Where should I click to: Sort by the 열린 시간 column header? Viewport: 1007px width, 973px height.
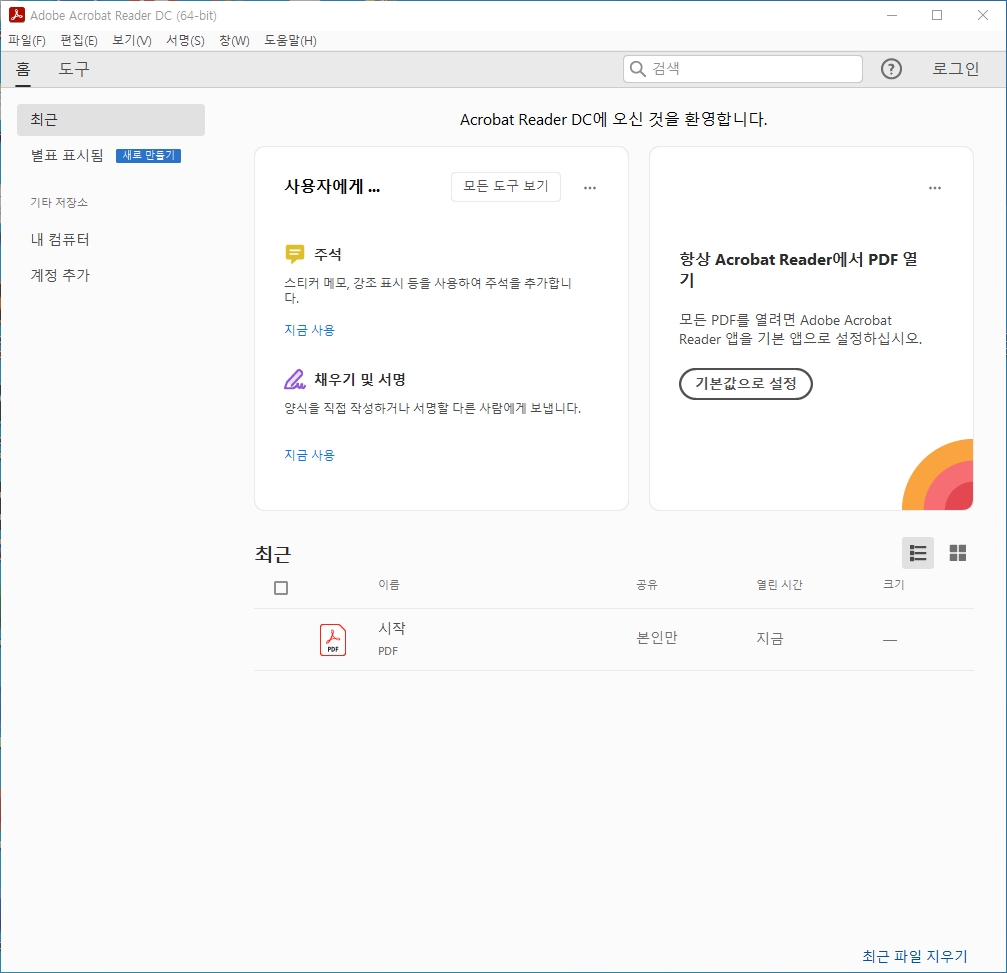click(779, 584)
